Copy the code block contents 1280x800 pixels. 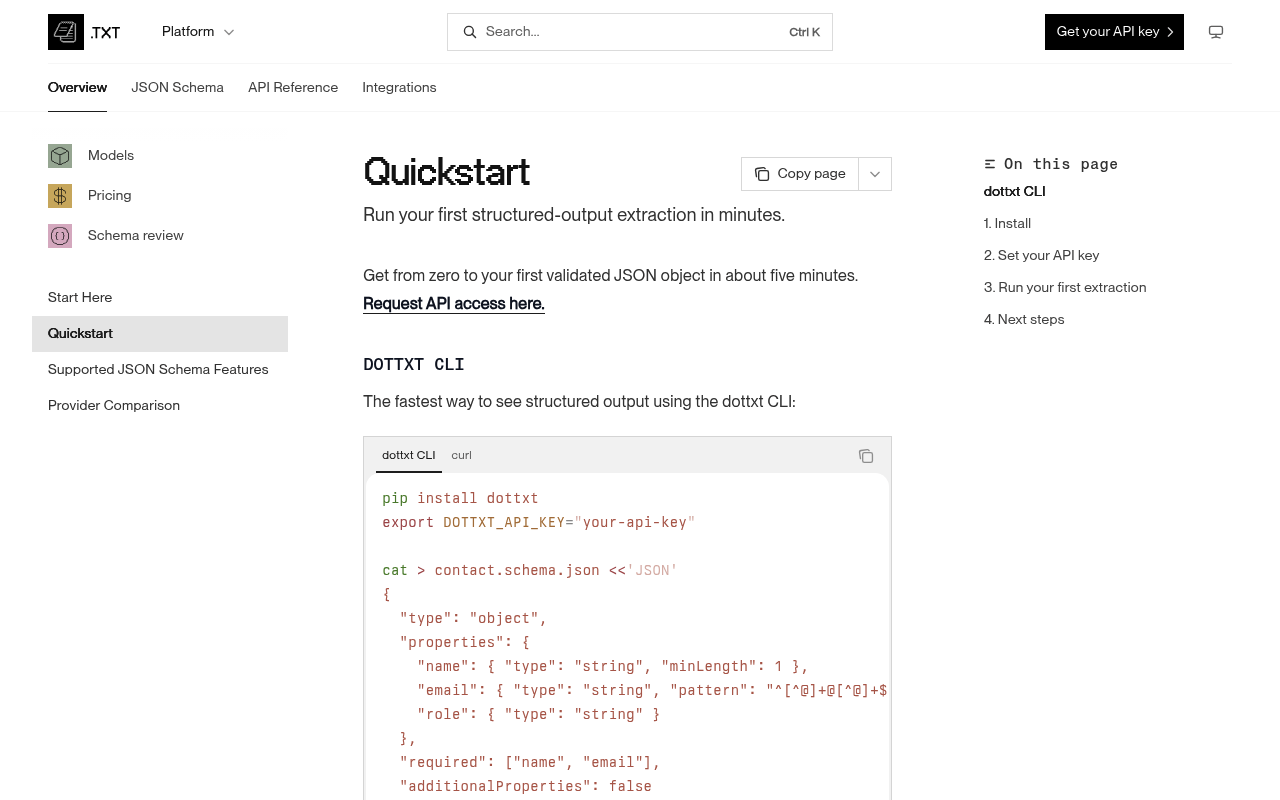(866, 456)
